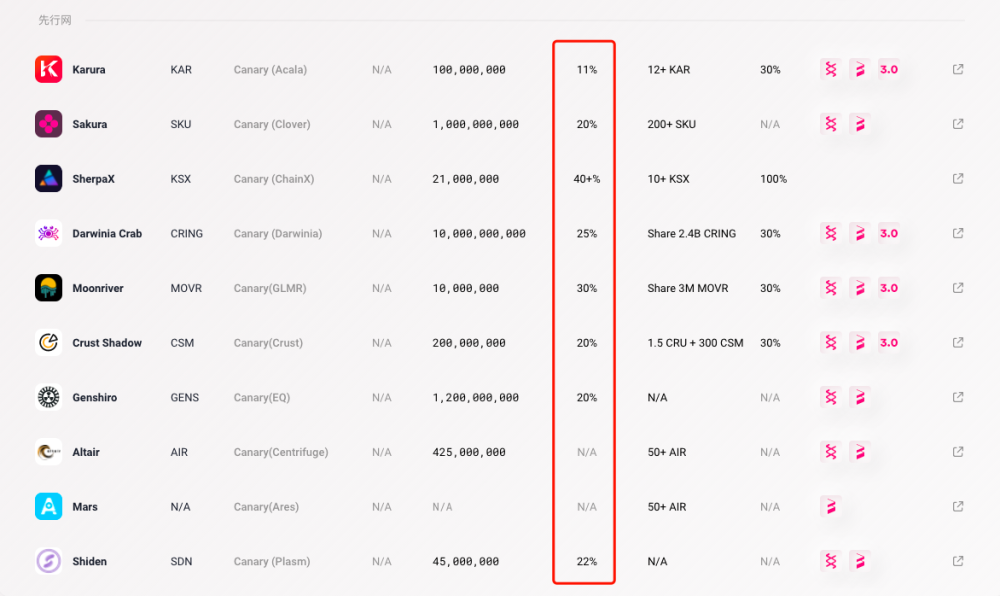
Task: Click the 40+% value for SherpaX
Action: coord(587,179)
